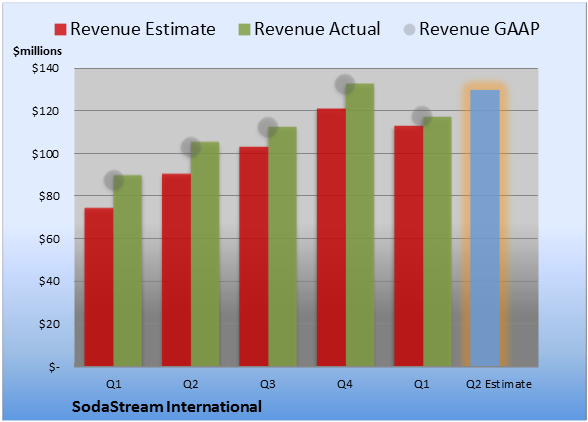Image resolution: width=588 pixels, height=422 pixels.
Task: Click the "Q3" axis label
Action: click(268, 384)
